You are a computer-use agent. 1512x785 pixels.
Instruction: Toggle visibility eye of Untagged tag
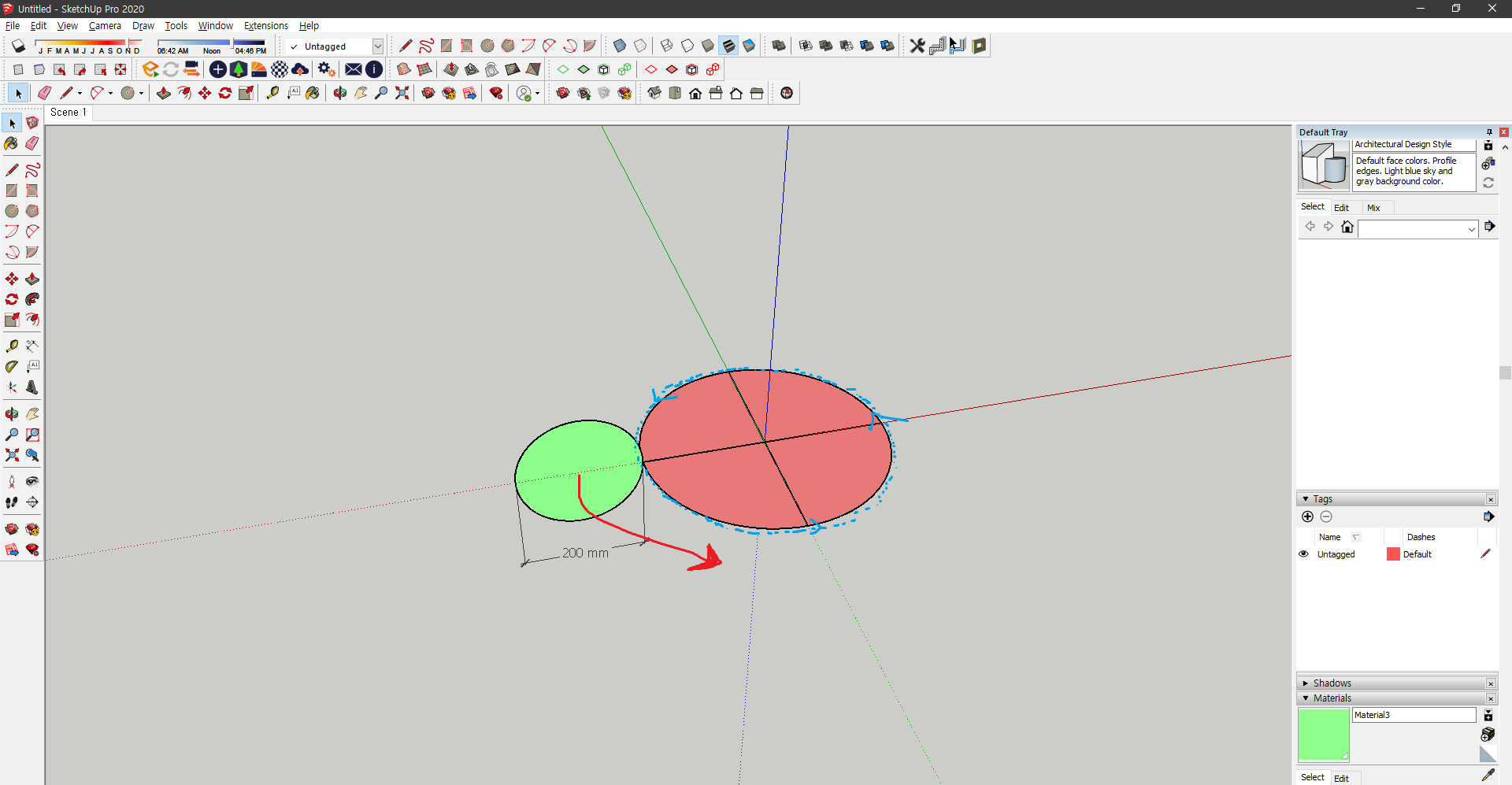pyautogui.click(x=1303, y=554)
